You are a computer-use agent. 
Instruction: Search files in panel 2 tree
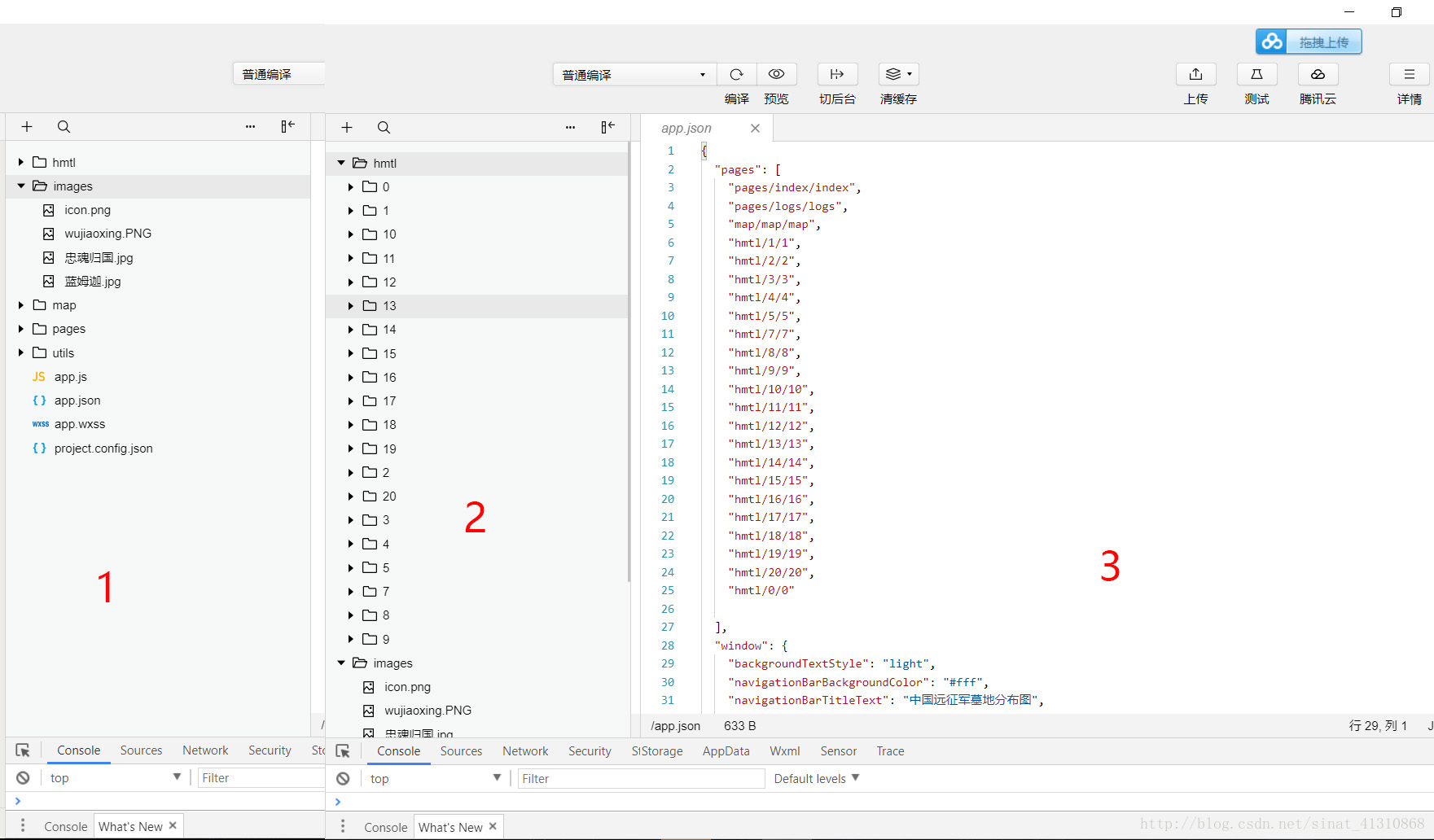pos(384,127)
